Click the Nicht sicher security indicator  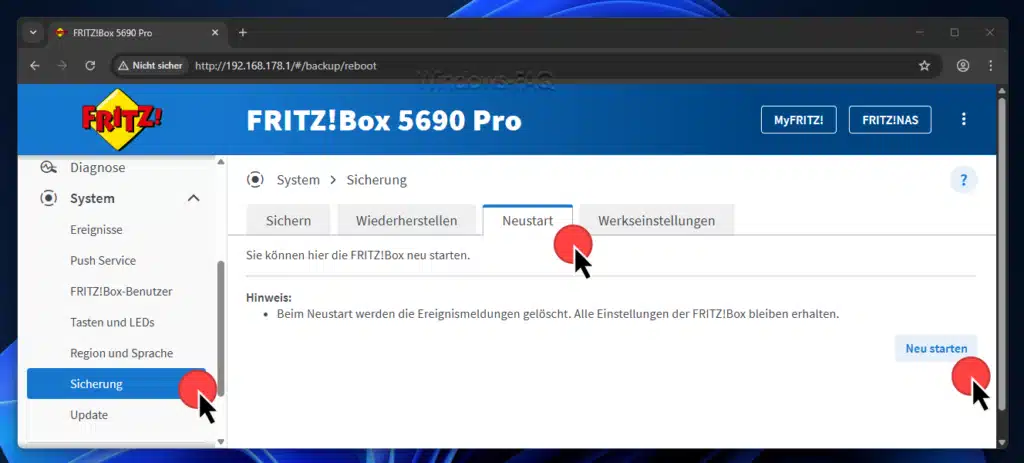150,66
